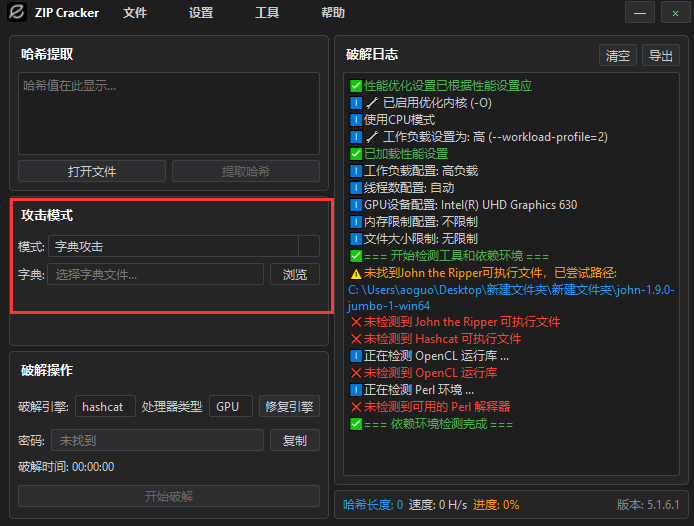Open the 模式 attack mode dropdown
Viewport: 694px width, 526px height.
183,246
